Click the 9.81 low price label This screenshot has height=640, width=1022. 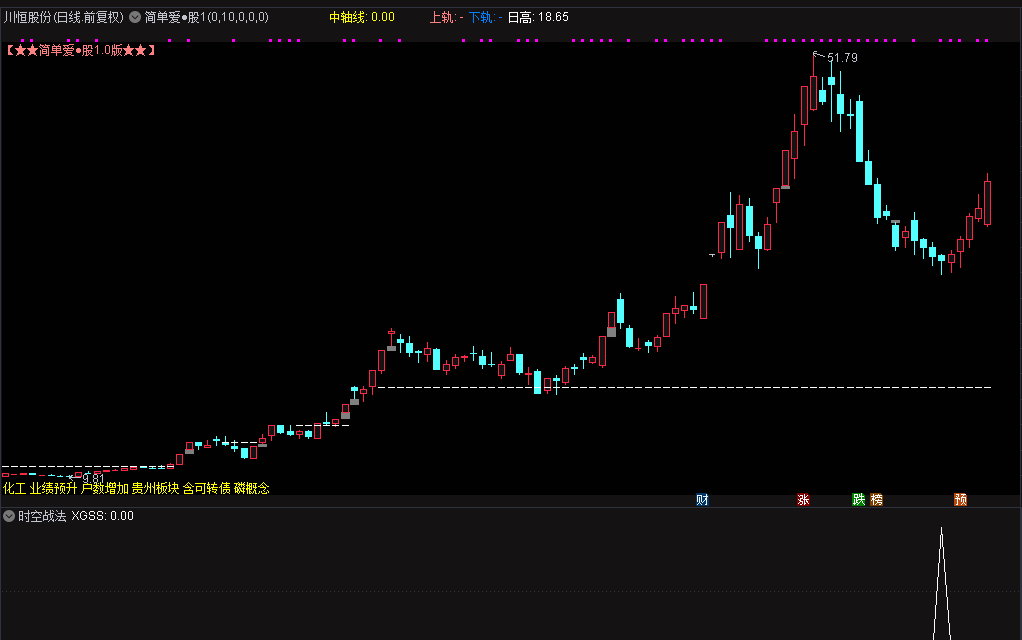pyautogui.click(x=93, y=479)
